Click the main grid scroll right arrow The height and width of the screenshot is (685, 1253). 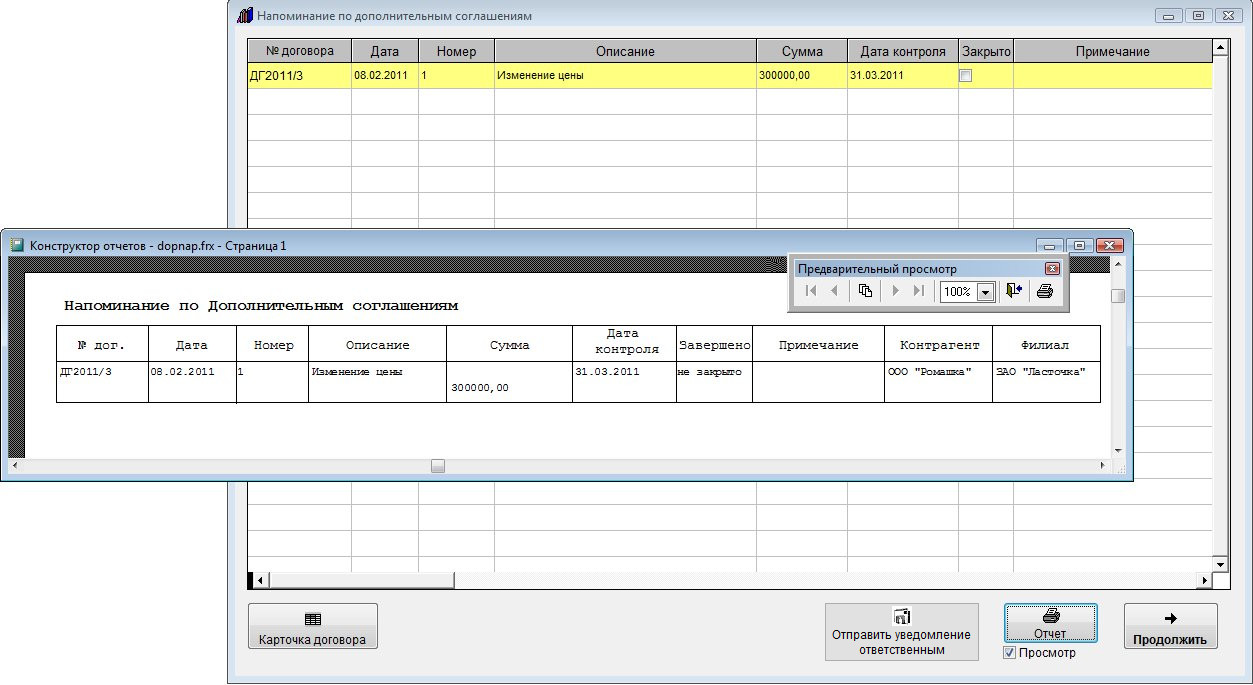tap(1205, 580)
